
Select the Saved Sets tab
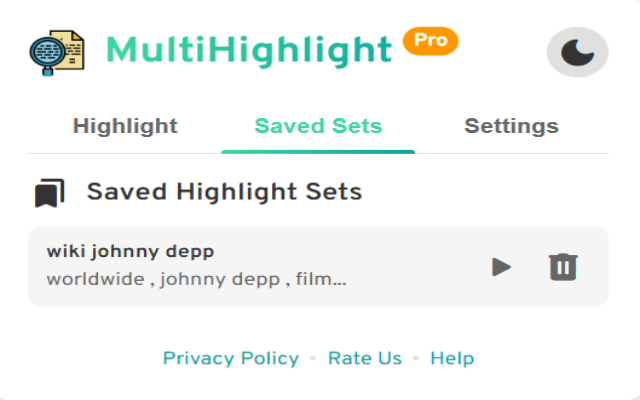point(318,127)
